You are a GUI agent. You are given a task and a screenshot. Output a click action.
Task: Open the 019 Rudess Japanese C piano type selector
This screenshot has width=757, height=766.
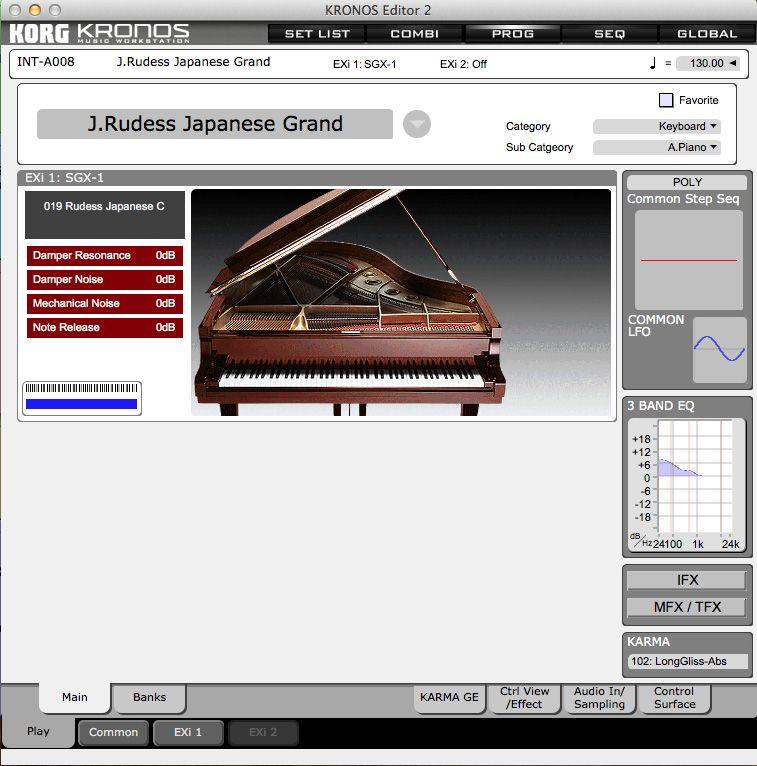105,214
